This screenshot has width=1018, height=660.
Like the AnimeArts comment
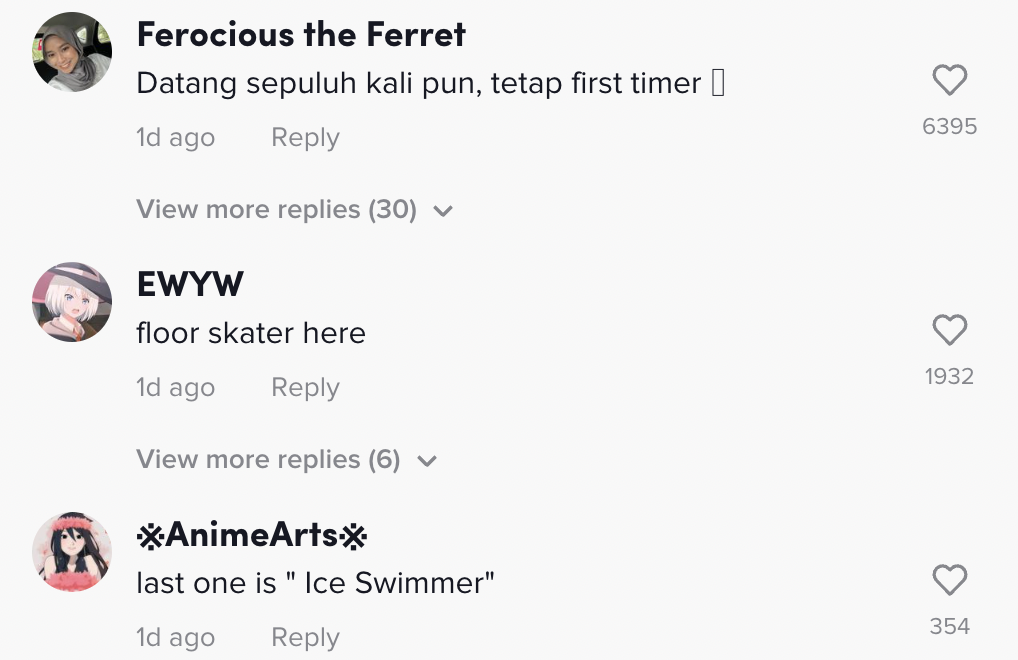pyautogui.click(x=949, y=580)
